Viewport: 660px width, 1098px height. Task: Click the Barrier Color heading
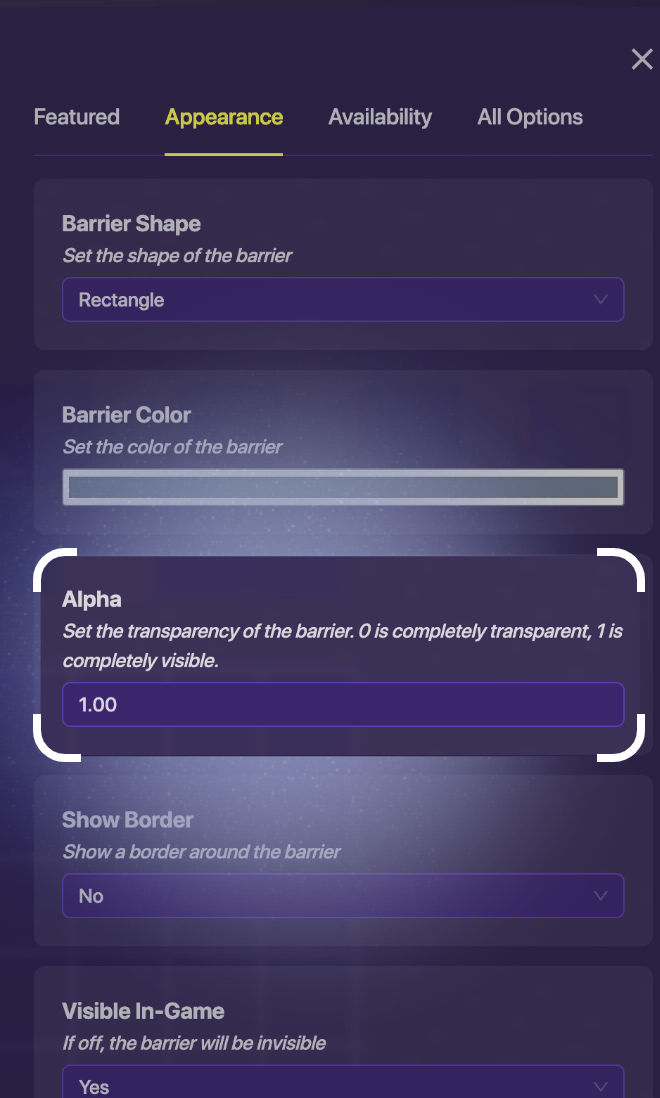(x=126, y=415)
